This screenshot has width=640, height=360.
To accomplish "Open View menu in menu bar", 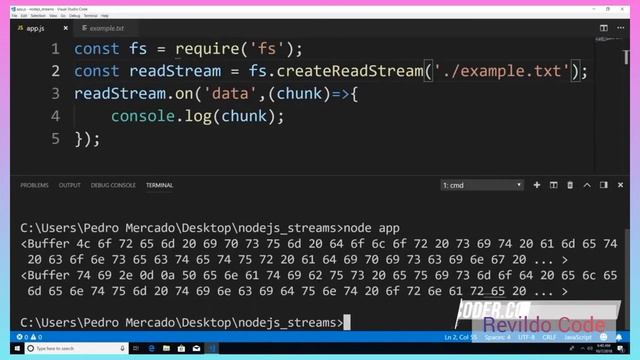I will 53,16.
